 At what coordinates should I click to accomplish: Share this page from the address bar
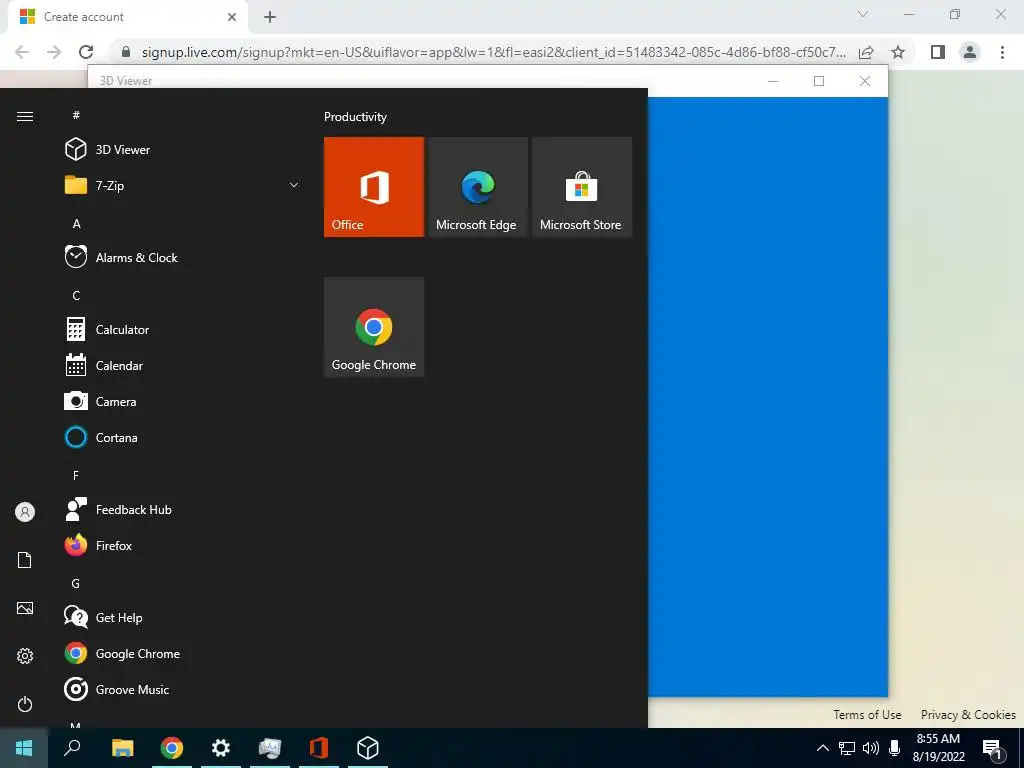tap(866, 52)
